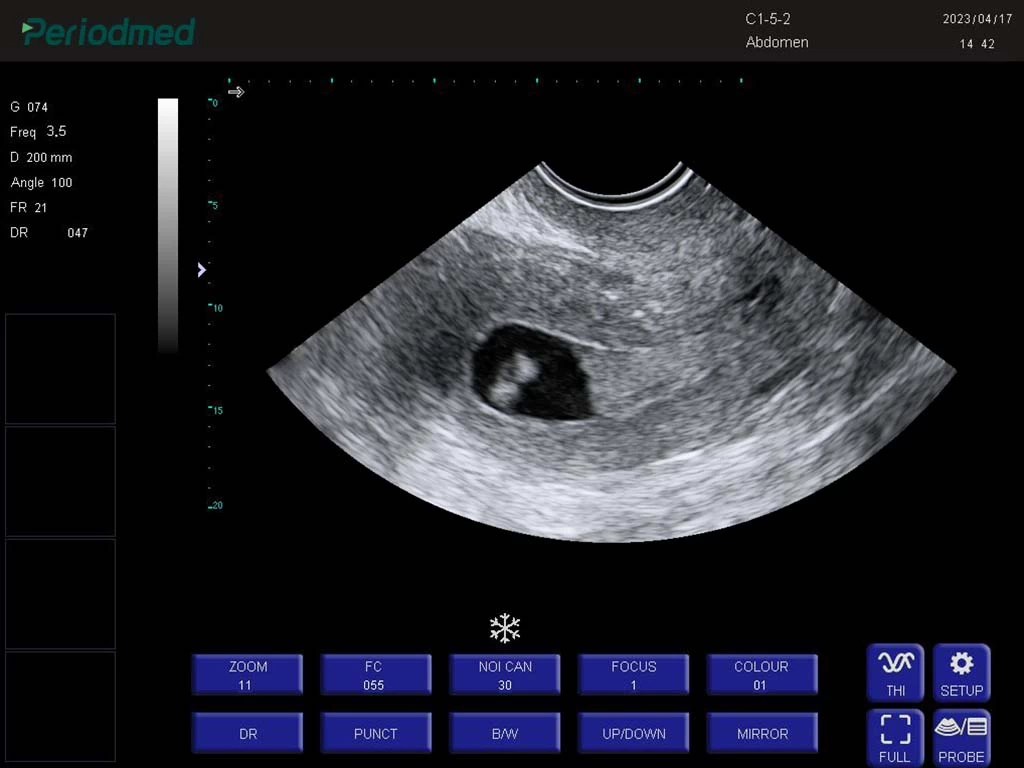Click the 5 cm depth scale mark
This screenshot has width=1024, height=768.
click(x=214, y=205)
